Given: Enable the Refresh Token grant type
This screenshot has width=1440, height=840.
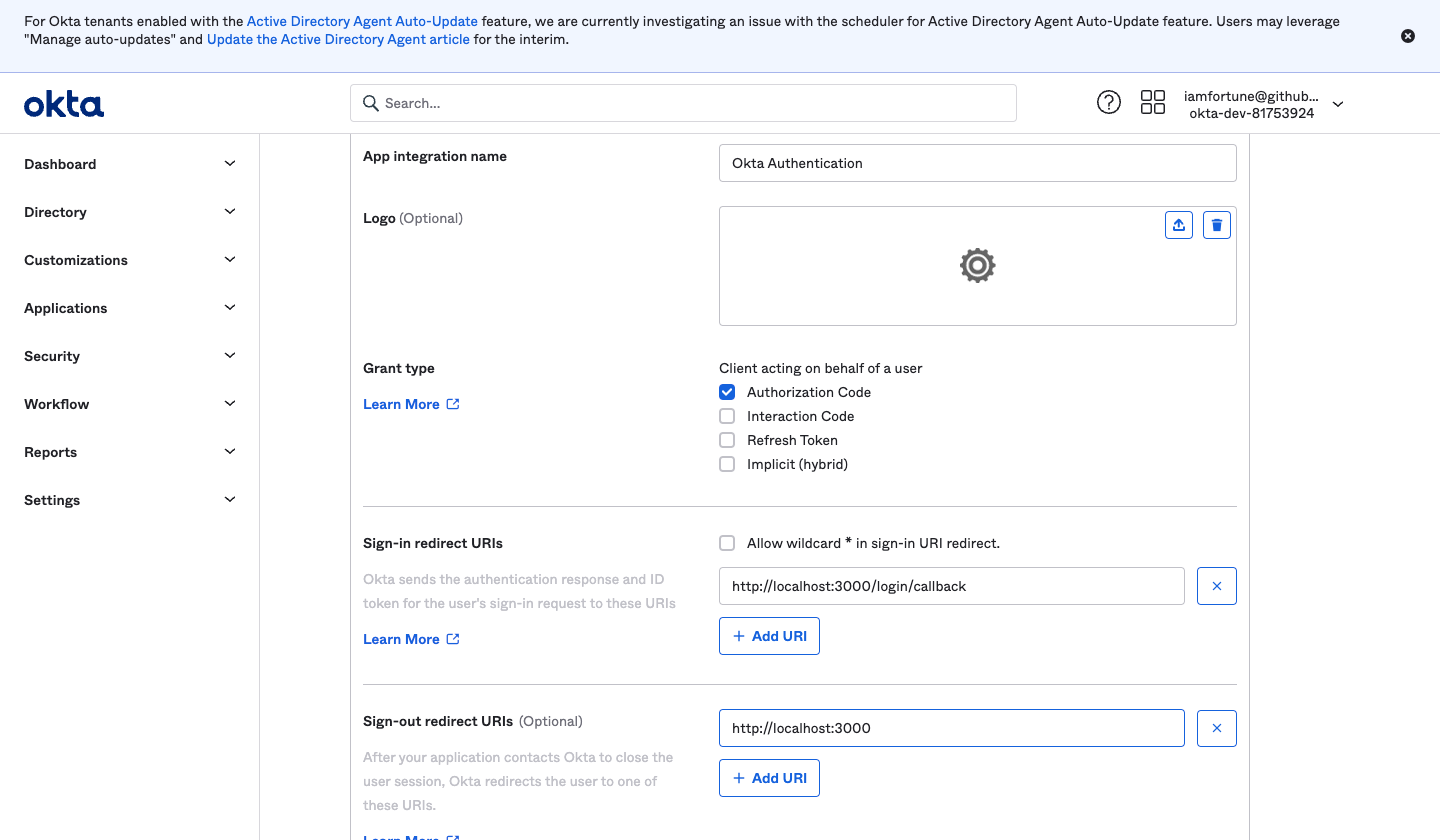Looking at the screenshot, I should tap(727, 440).
